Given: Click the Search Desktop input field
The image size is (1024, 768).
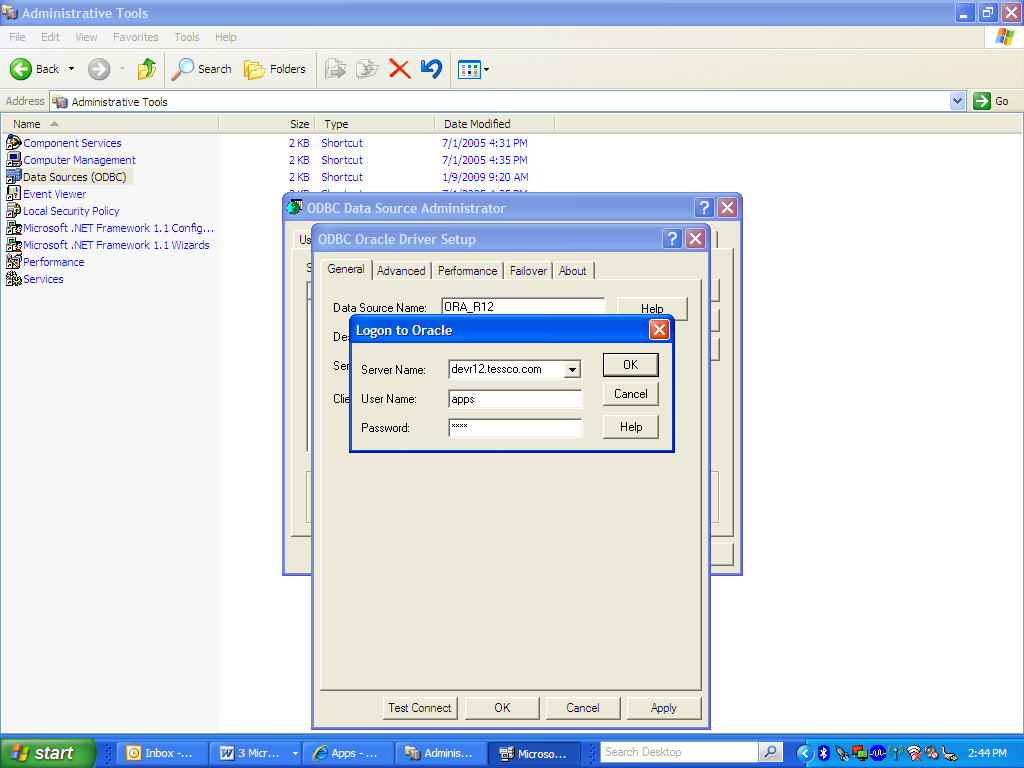Looking at the screenshot, I should [x=679, y=752].
